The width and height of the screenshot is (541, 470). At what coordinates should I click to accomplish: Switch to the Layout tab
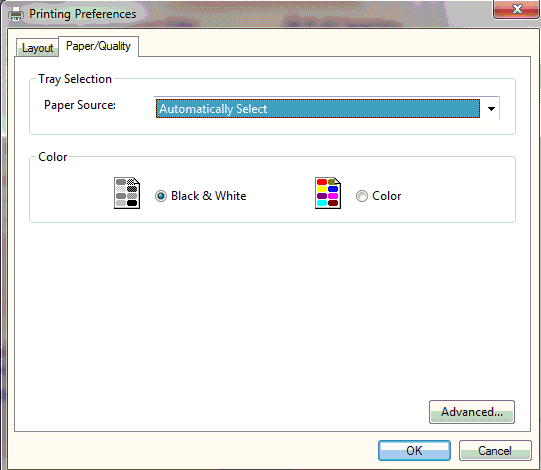click(x=37, y=48)
